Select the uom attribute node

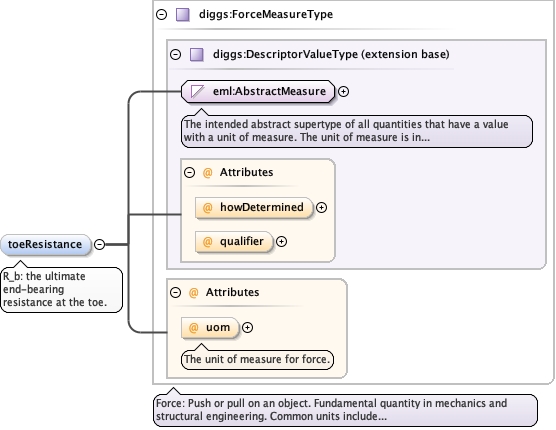tap(210, 328)
